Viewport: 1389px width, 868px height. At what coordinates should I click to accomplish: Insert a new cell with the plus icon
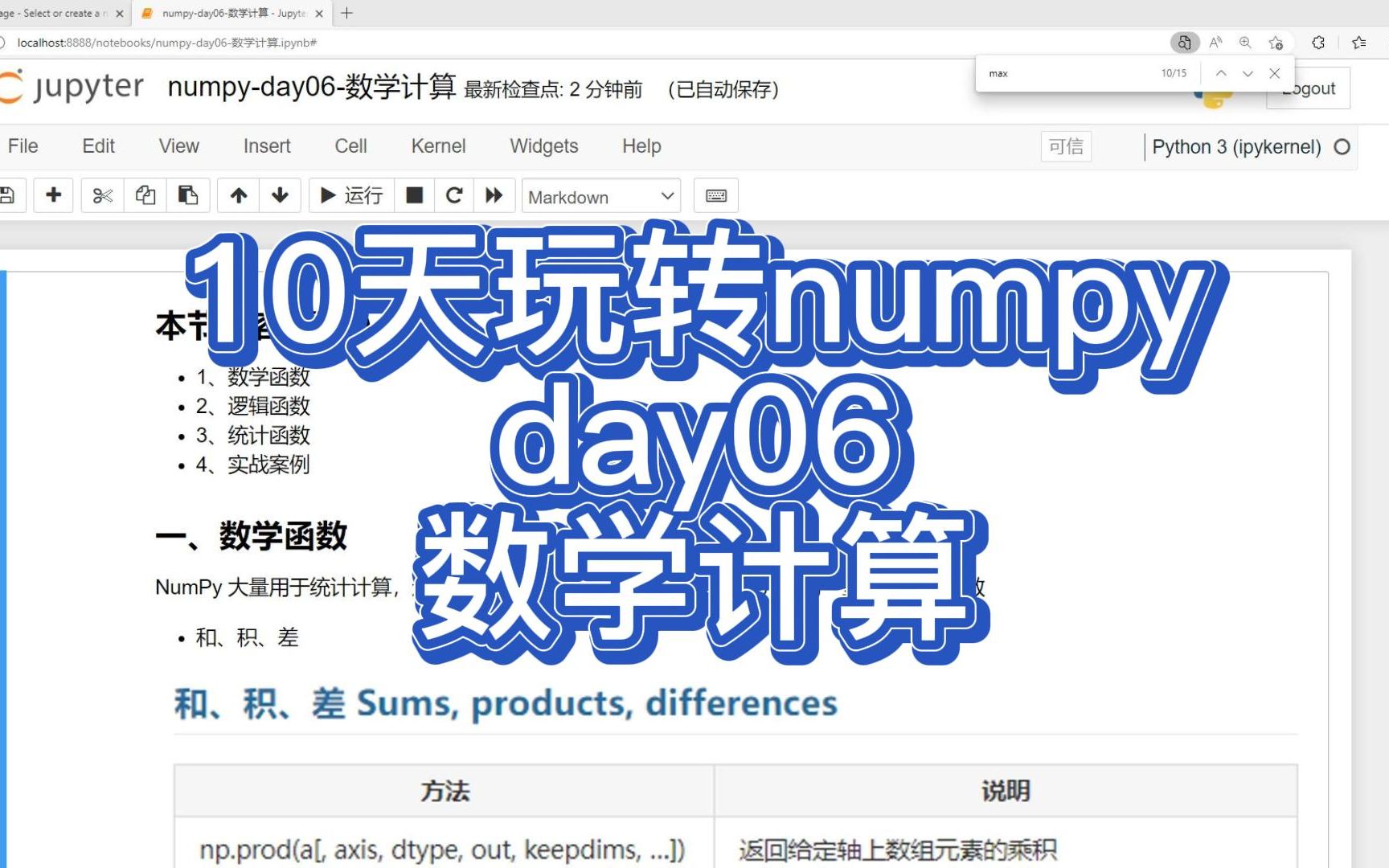(53, 195)
